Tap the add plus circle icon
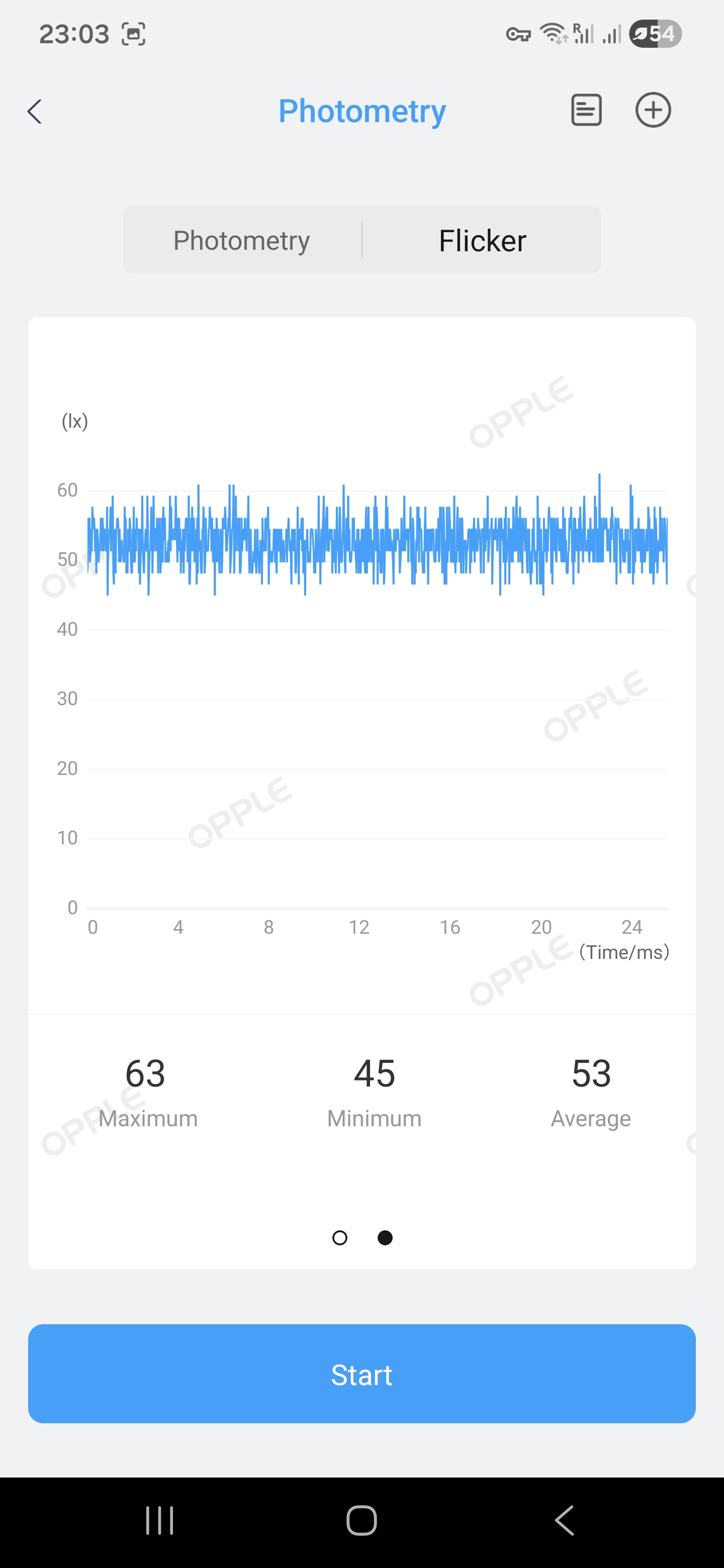This screenshot has height=1568, width=724. 653,110
